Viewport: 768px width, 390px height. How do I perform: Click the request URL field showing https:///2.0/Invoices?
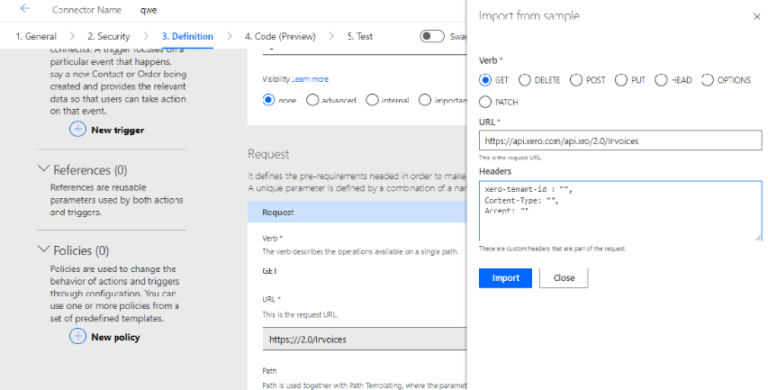[364, 339]
